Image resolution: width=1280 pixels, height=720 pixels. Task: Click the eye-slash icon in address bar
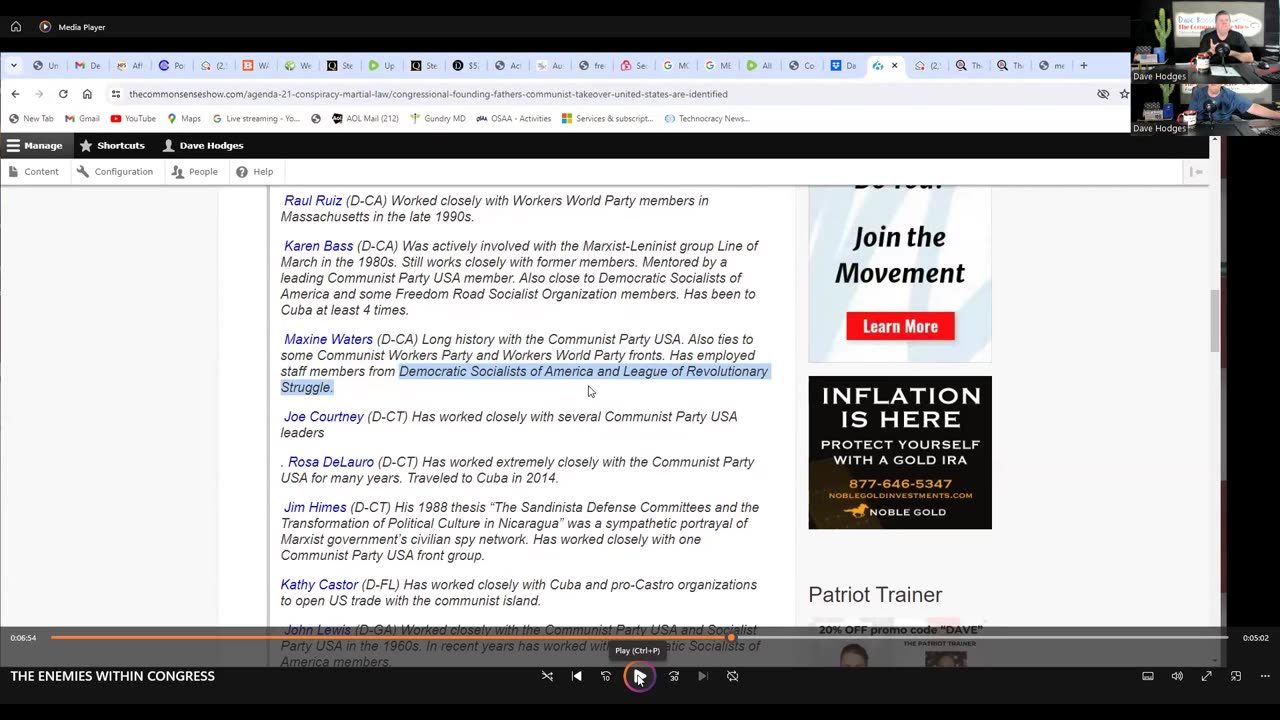pyautogui.click(x=1103, y=94)
